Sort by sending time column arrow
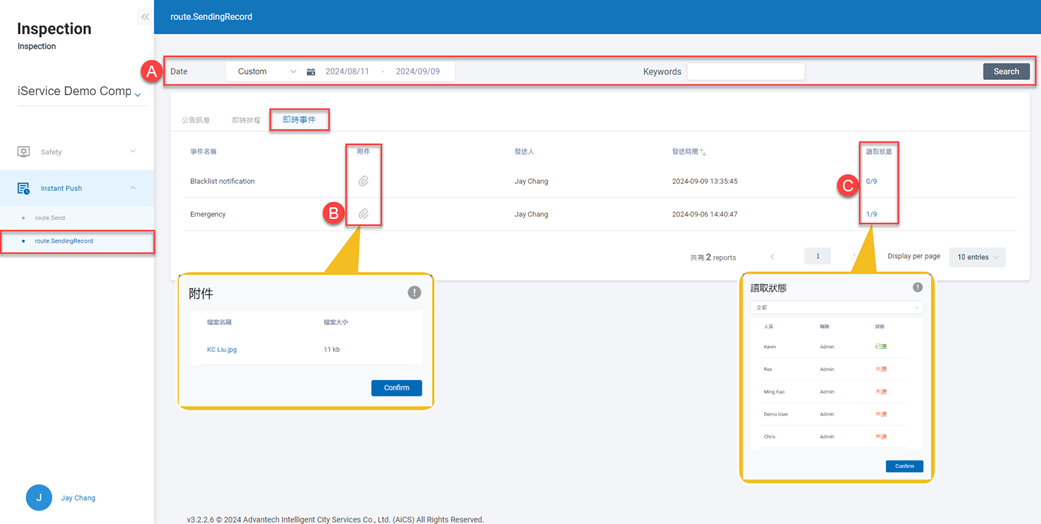This screenshot has width=1041, height=524. pyautogui.click(x=703, y=152)
